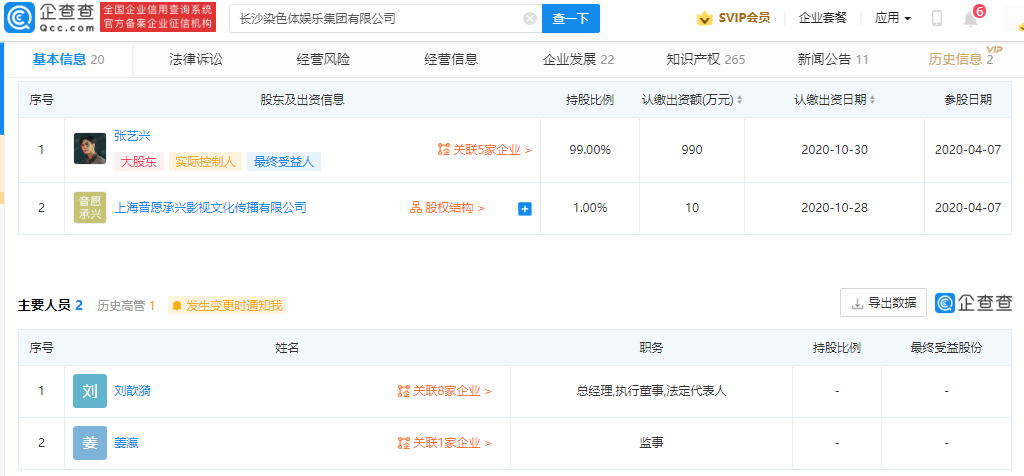Click the 主要人员 2 section heading

(x=50, y=305)
